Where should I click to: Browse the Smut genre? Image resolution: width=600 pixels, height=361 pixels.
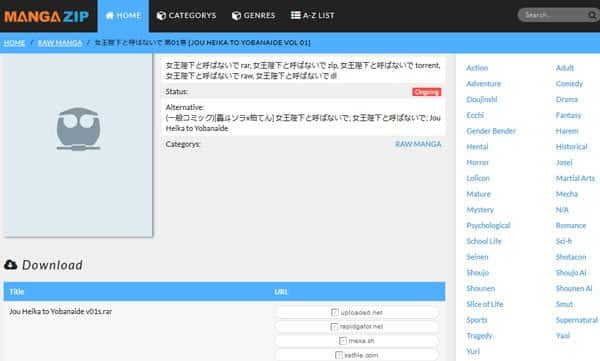tap(564, 304)
